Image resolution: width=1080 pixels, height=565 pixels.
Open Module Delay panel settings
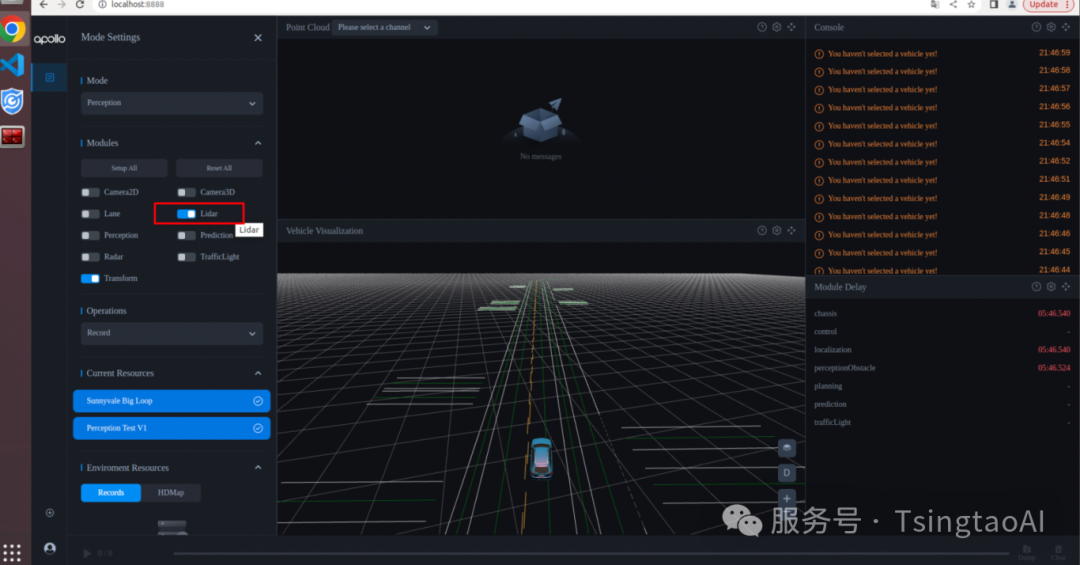point(1051,287)
